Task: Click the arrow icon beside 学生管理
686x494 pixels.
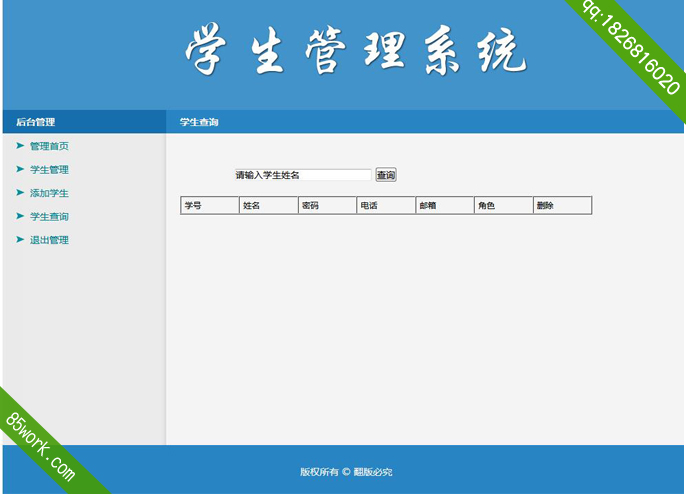Action: 20,169
